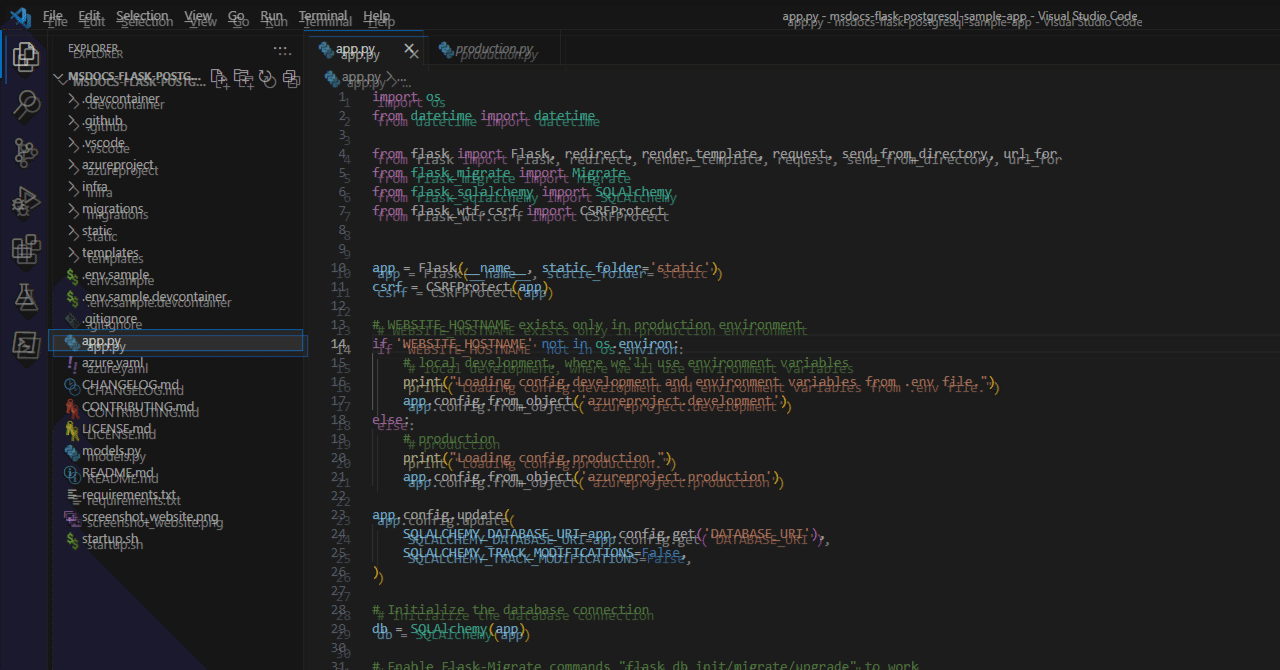Open the Search view icon

[26, 104]
